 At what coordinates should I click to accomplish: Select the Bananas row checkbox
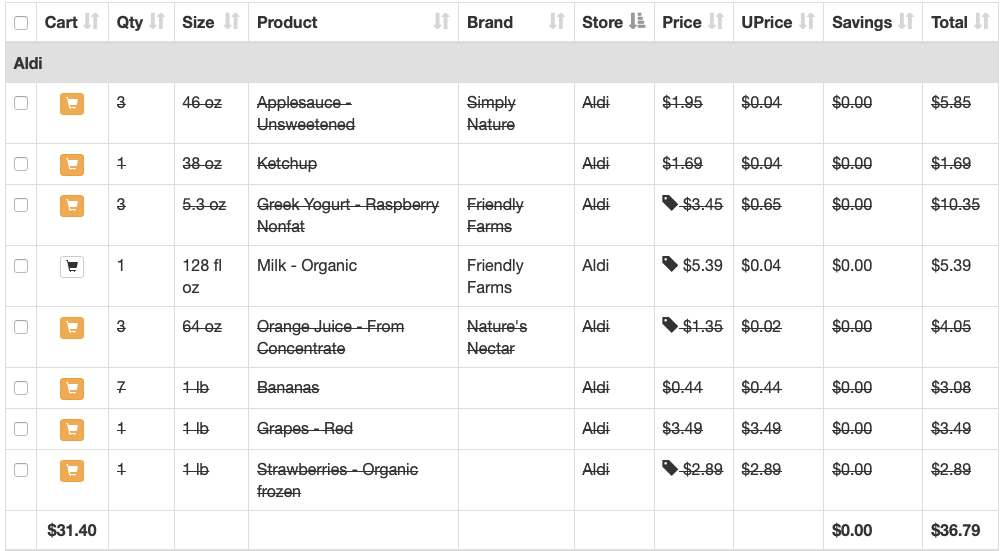pos(21,388)
